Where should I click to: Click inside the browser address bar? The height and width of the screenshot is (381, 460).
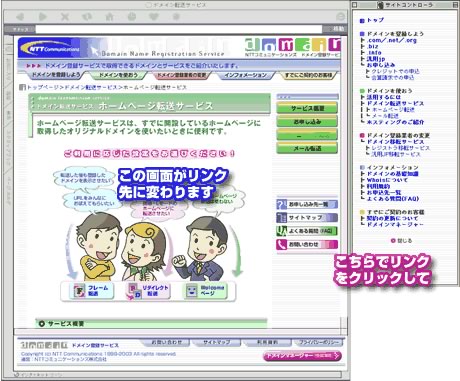coord(179,29)
